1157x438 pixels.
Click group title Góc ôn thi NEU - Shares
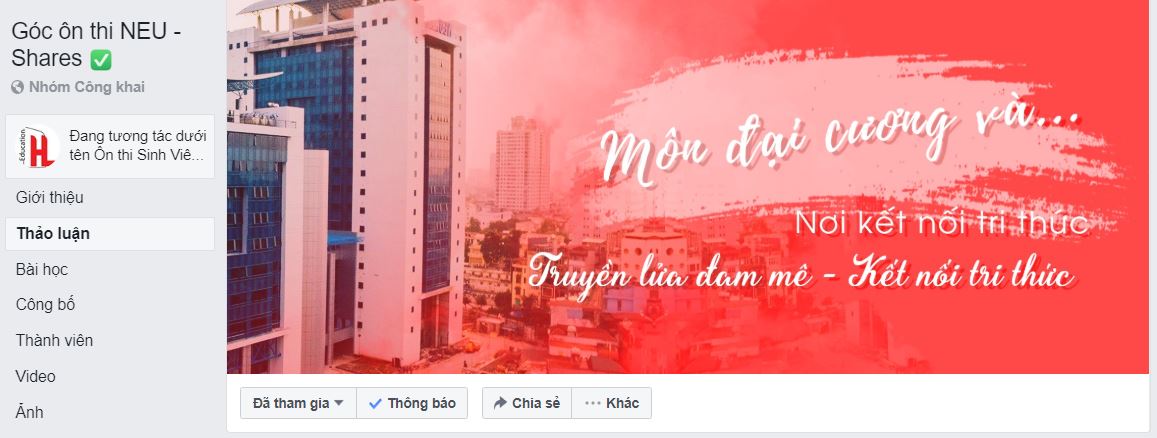96,45
